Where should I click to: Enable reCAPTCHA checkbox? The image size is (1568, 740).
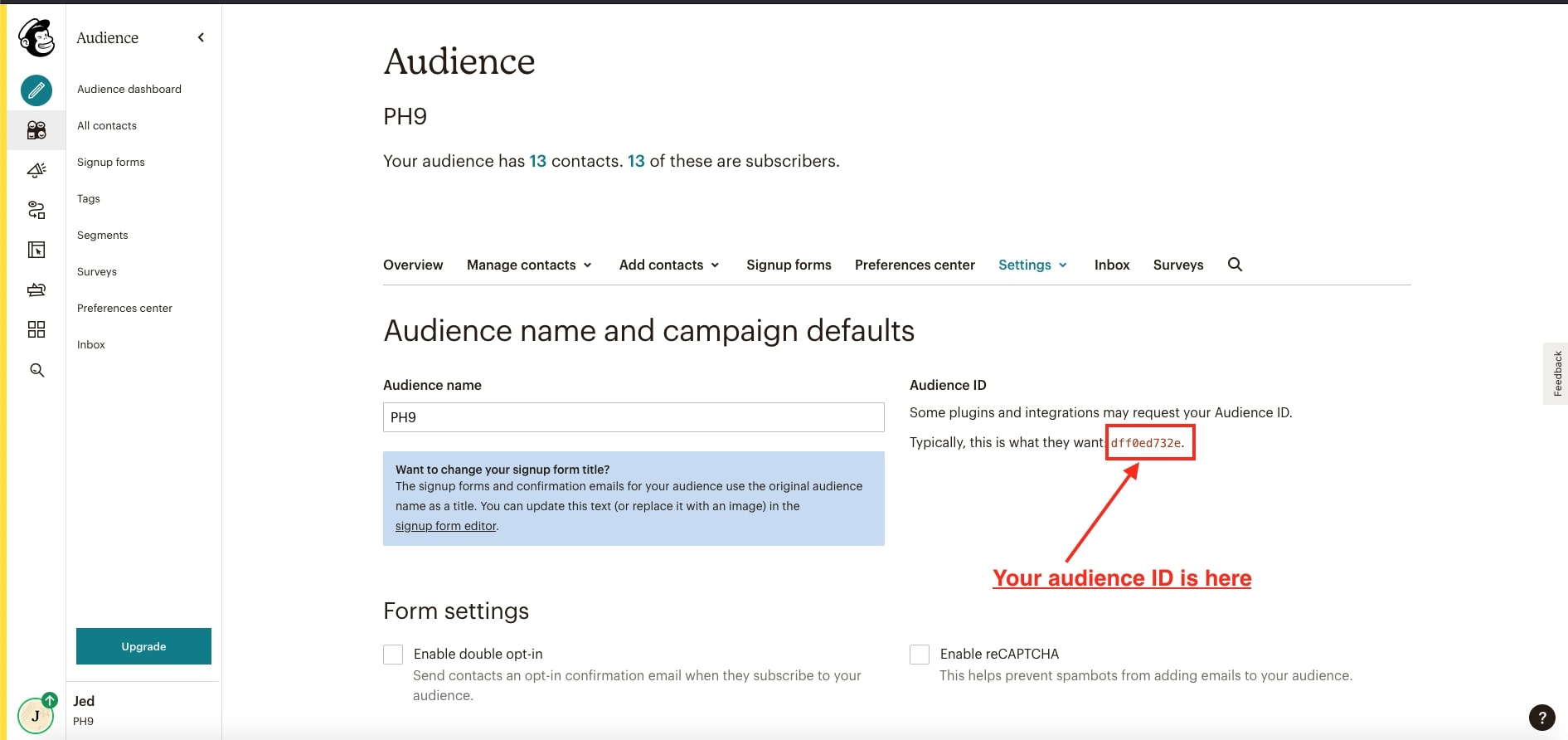(x=920, y=655)
